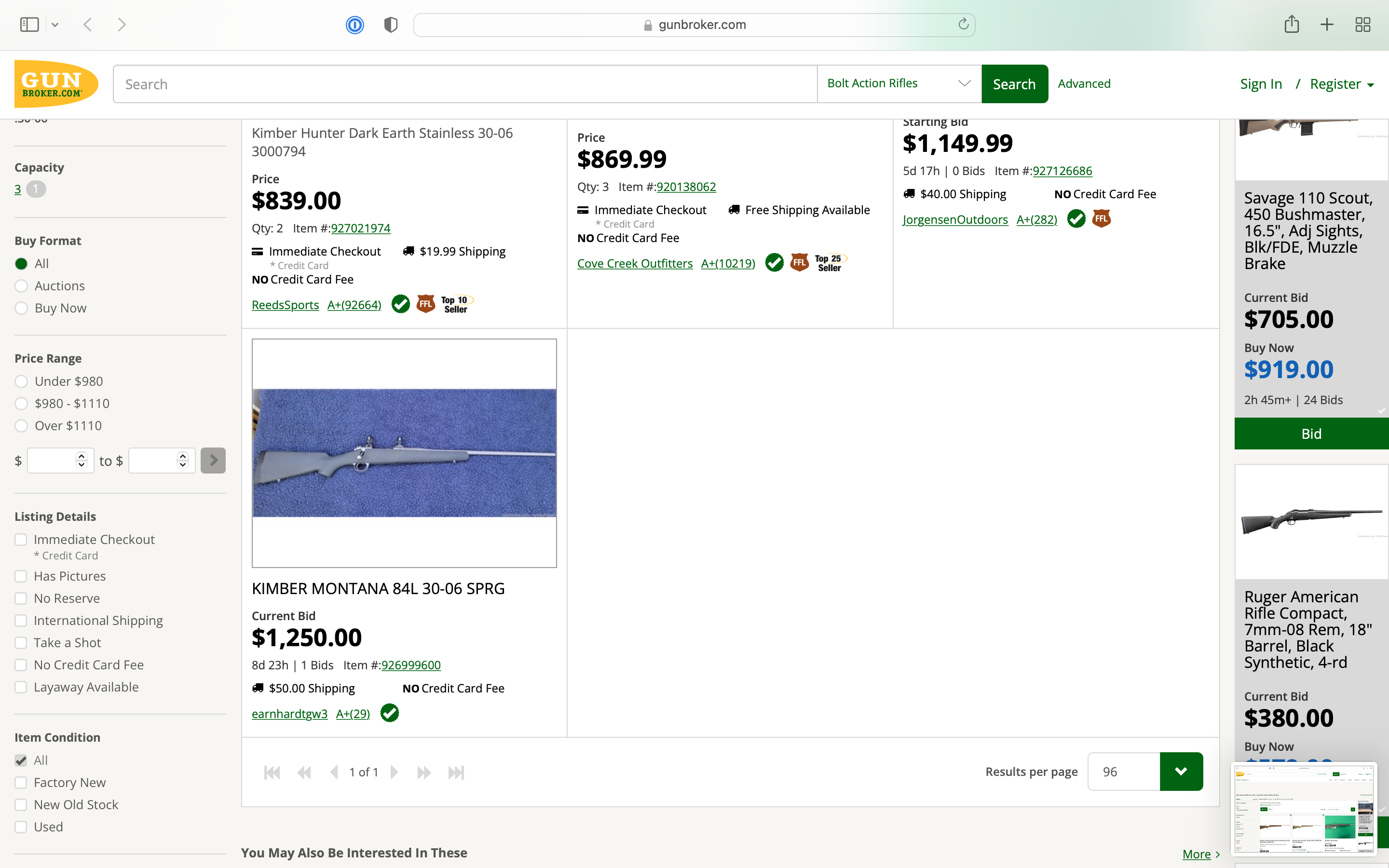The image size is (1389, 868).
Task: Click Sign In link
Action: 1261,84
